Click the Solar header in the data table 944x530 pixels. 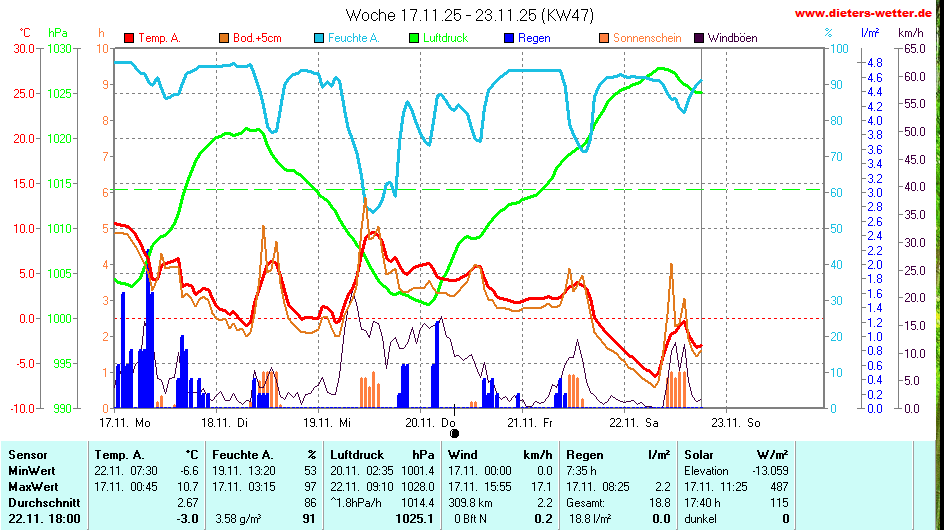700,455
